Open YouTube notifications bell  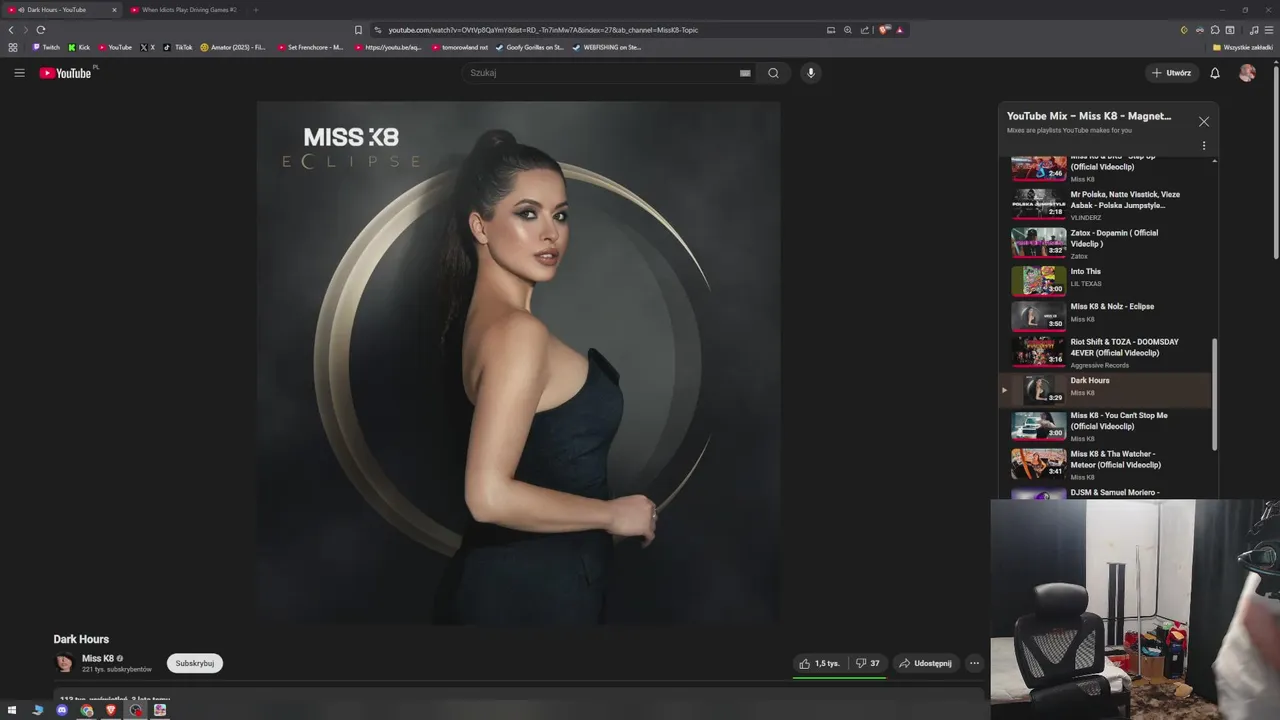click(1215, 73)
